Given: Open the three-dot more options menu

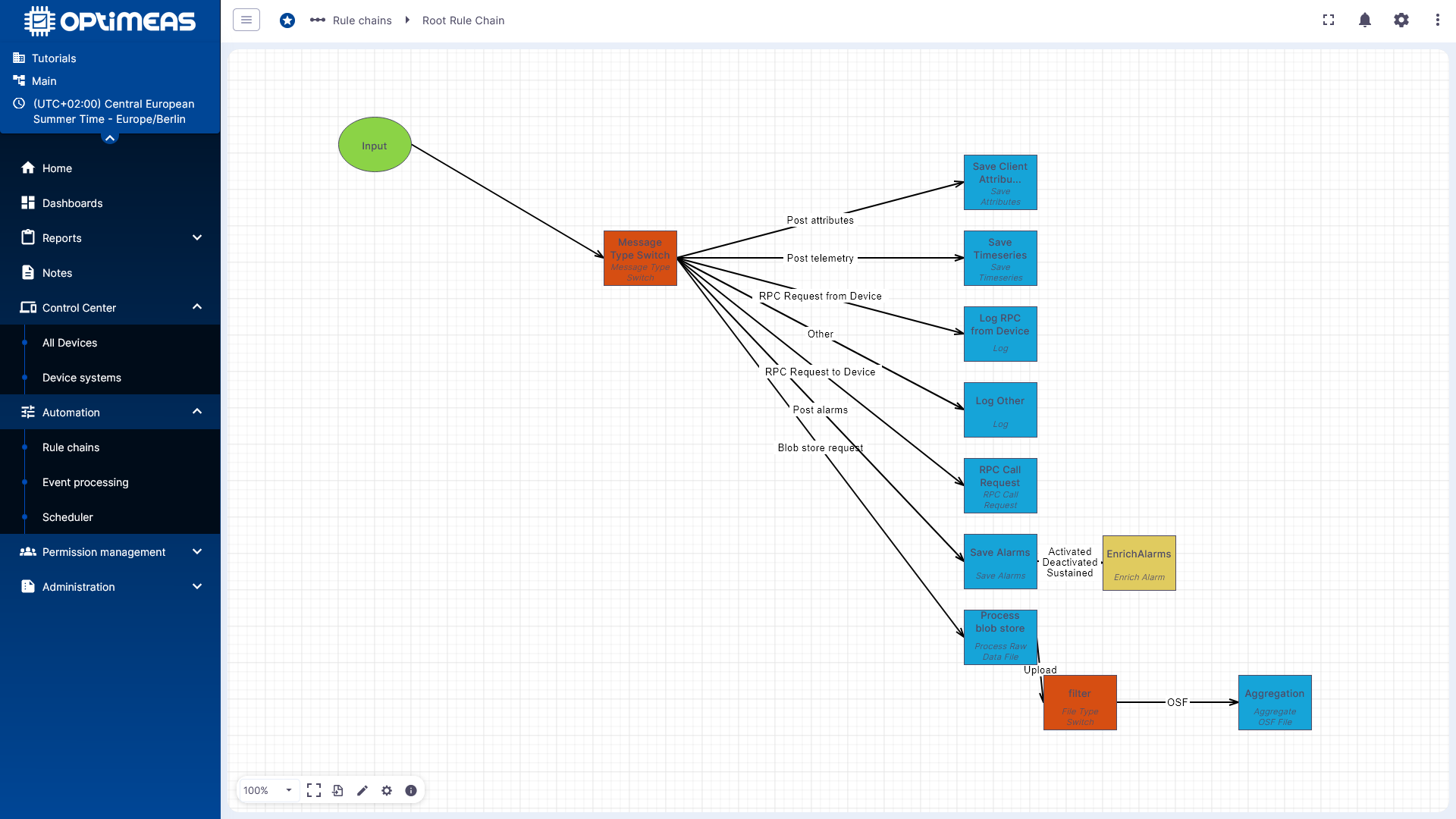Looking at the screenshot, I should click(x=1438, y=20).
